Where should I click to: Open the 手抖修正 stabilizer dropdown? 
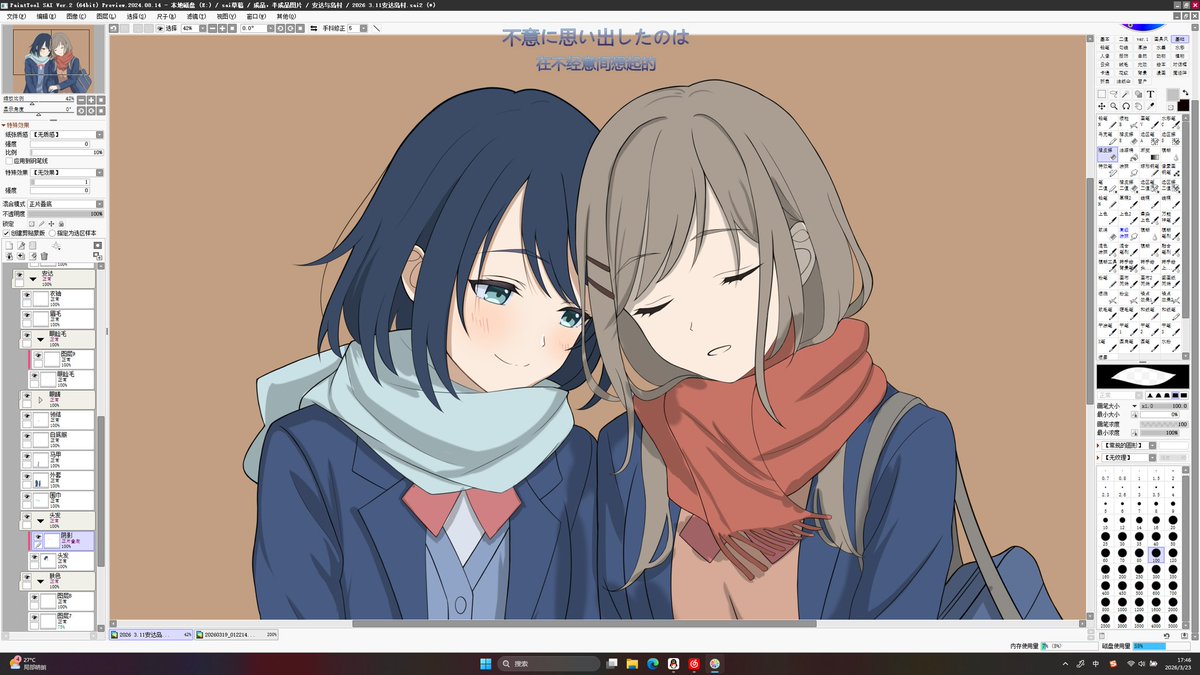363,28
